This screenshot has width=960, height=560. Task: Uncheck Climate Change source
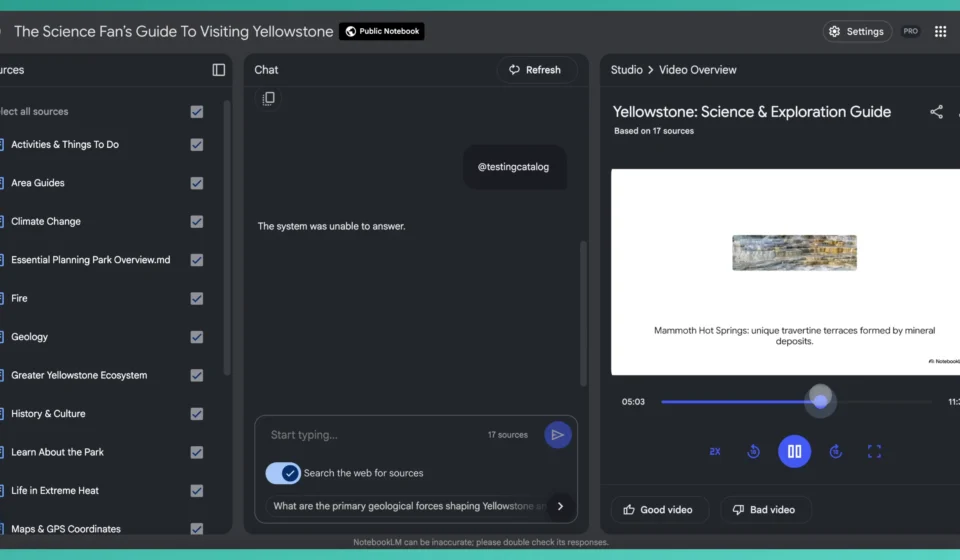[x=197, y=222]
